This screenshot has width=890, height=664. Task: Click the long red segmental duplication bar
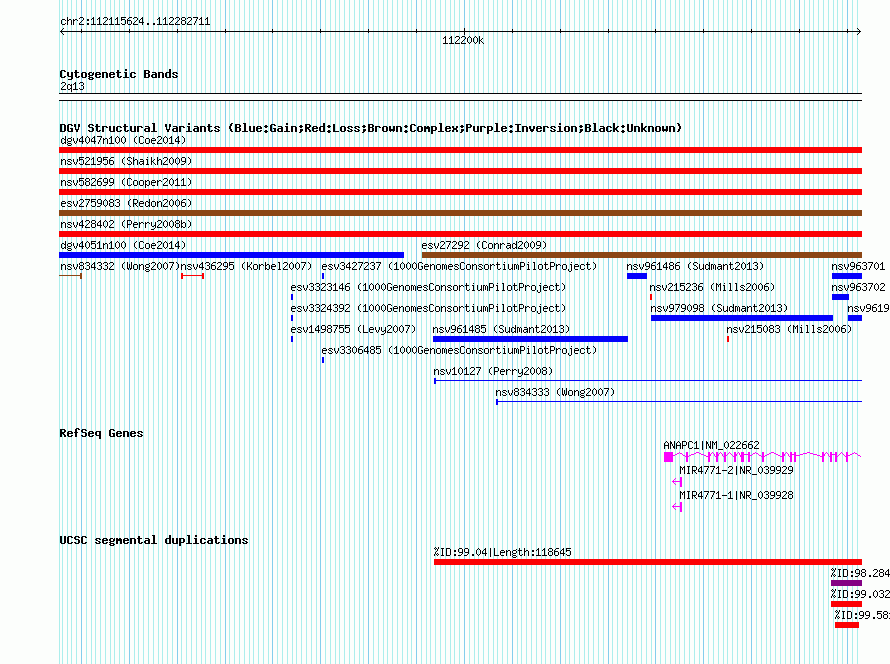(x=648, y=562)
